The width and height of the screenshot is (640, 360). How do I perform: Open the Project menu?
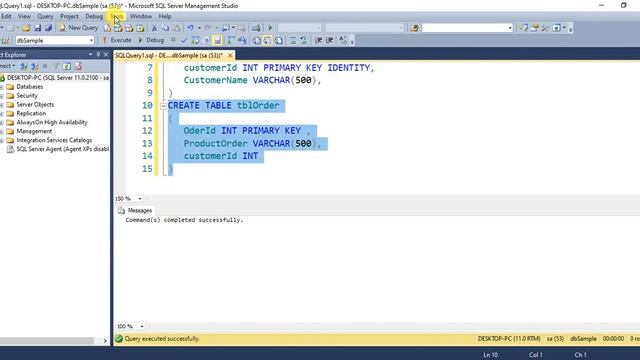(x=69, y=16)
